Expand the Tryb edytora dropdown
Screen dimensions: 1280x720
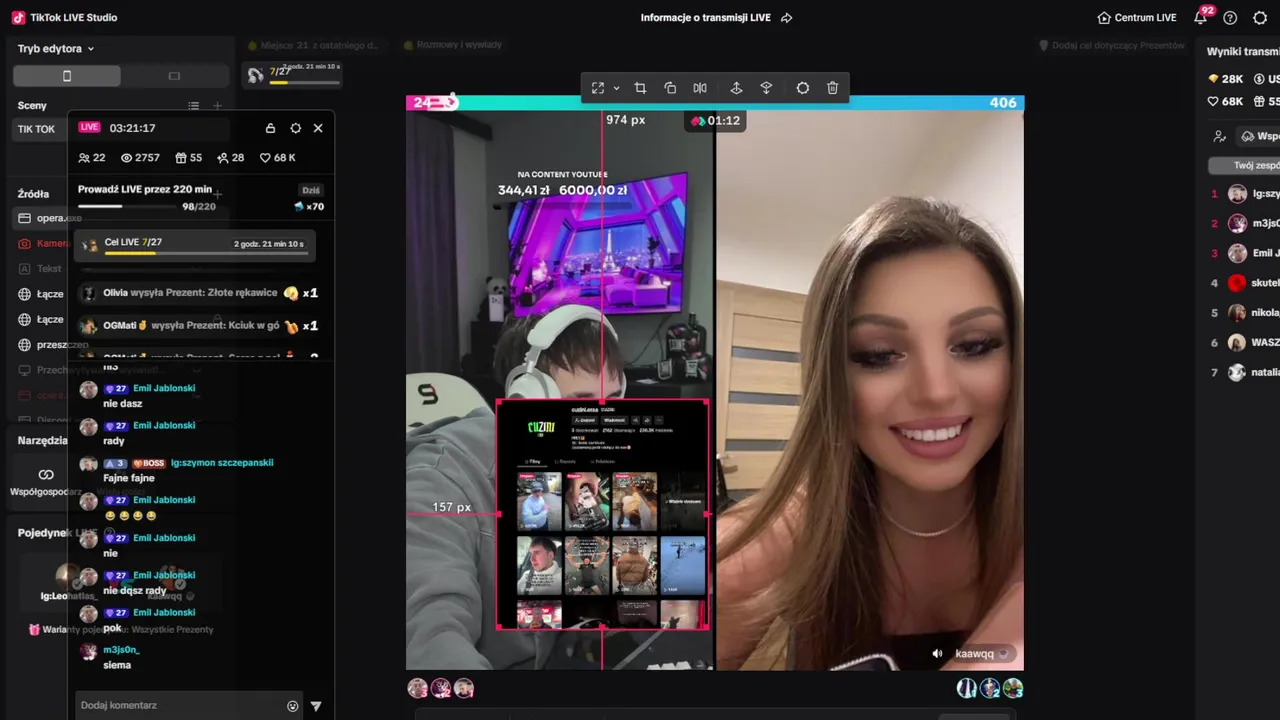click(x=56, y=48)
